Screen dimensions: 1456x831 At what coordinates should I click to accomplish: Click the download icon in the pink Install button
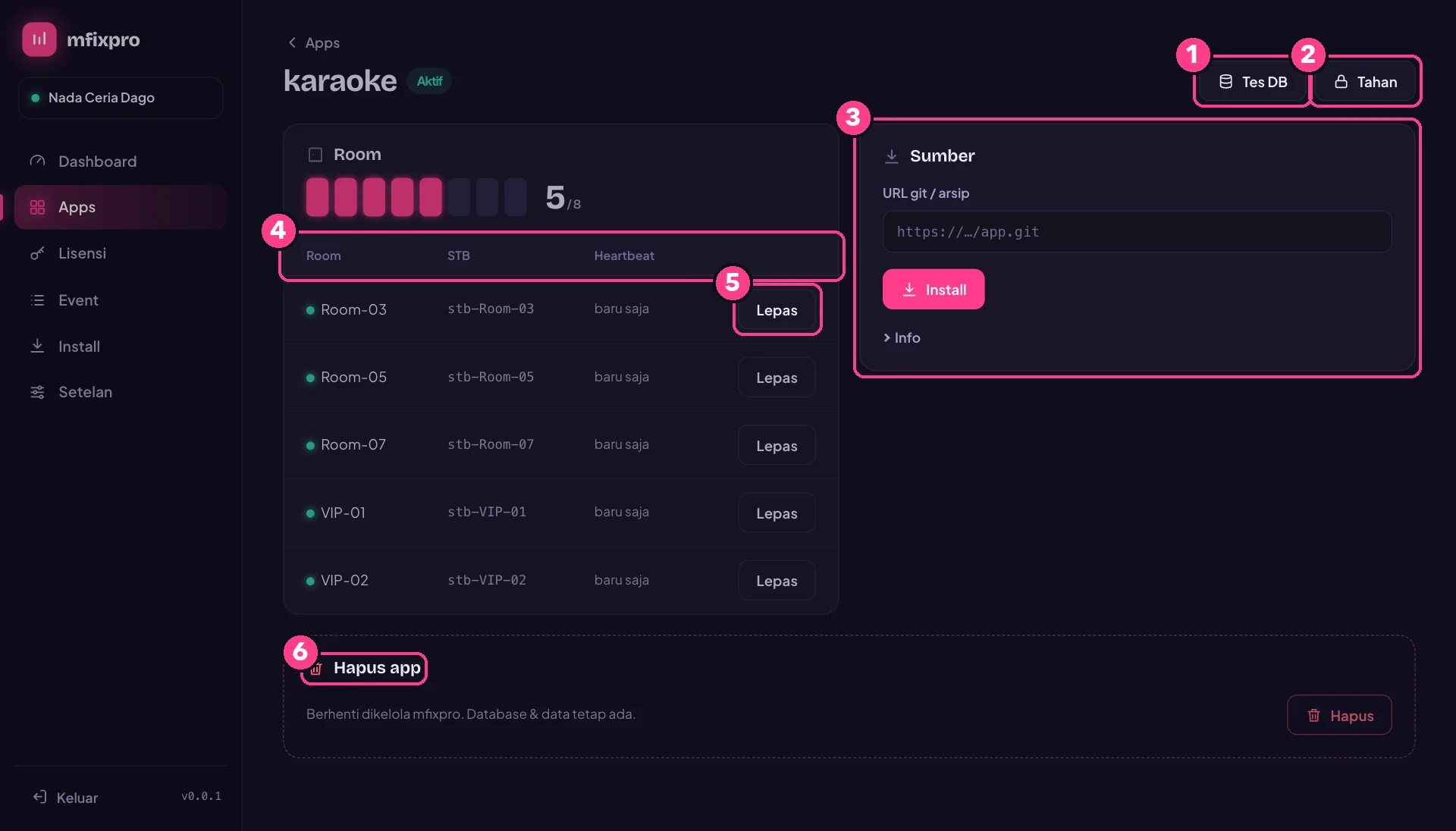(909, 290)
